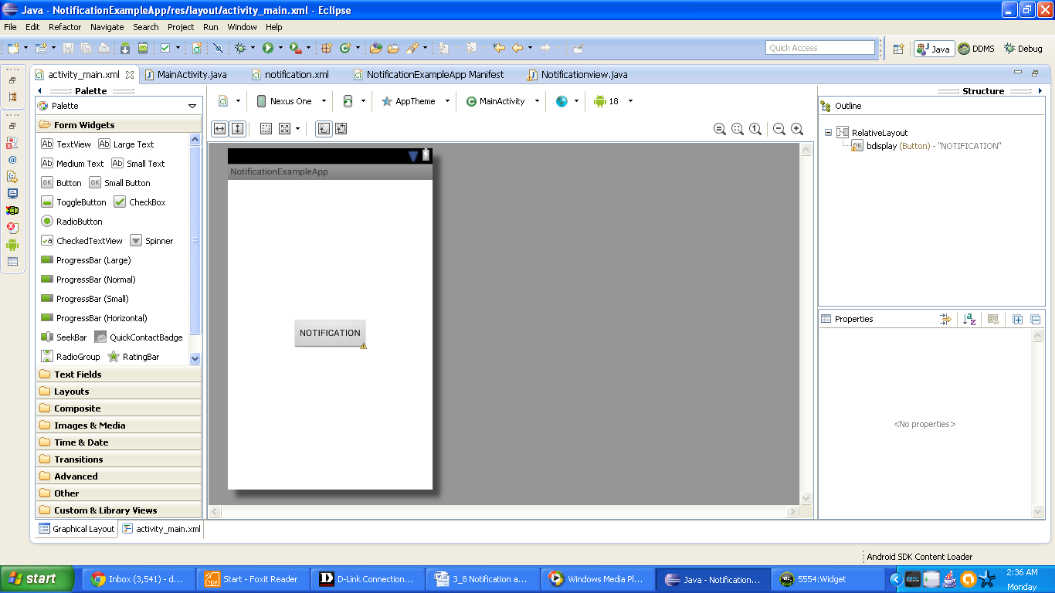Switch to Debug perspective
Screen dimensions: 1055x593
coord(1023,48)
